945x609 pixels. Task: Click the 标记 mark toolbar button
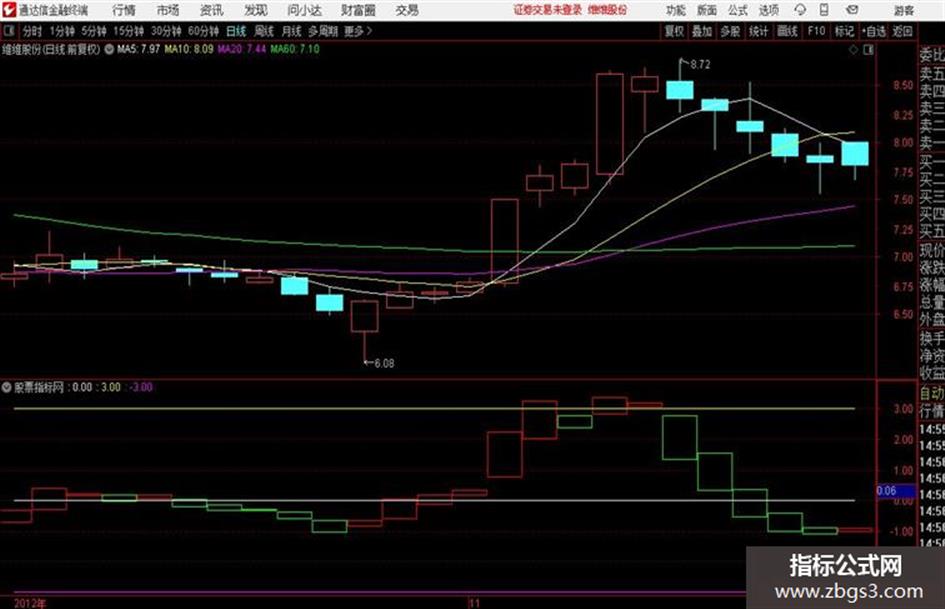844,31
